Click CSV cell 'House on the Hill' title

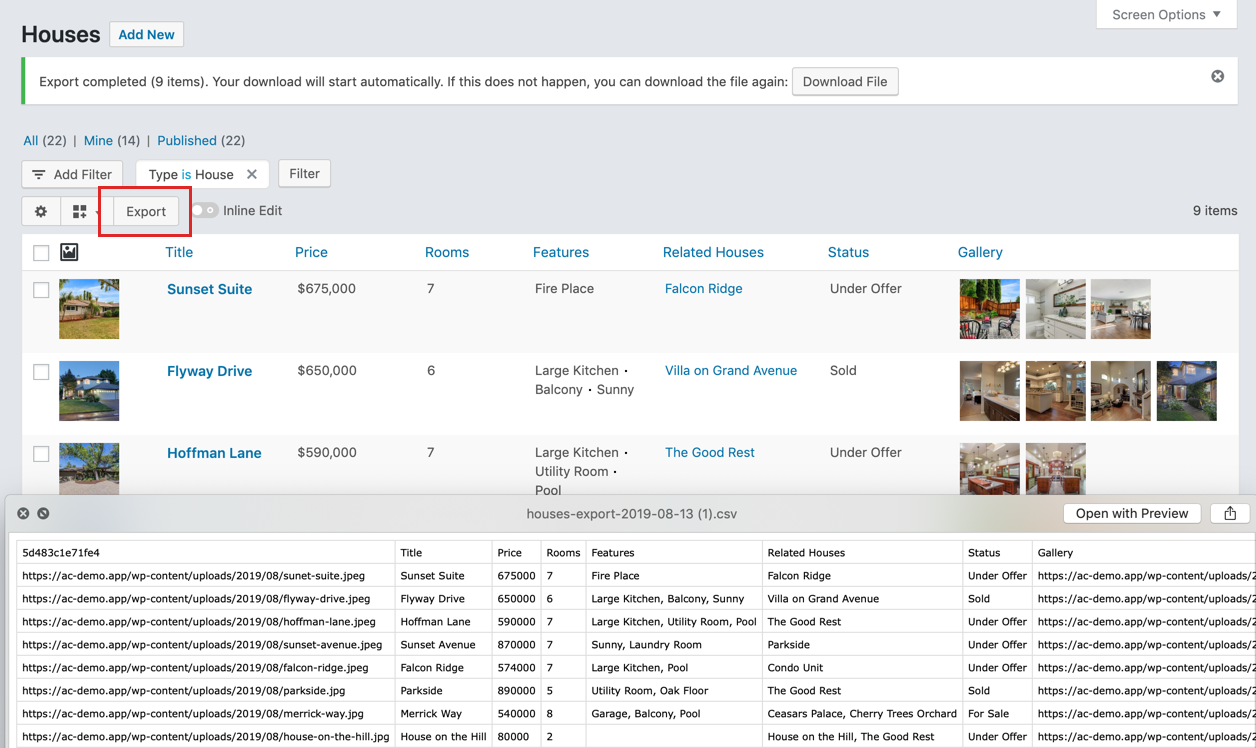point(444,737)
